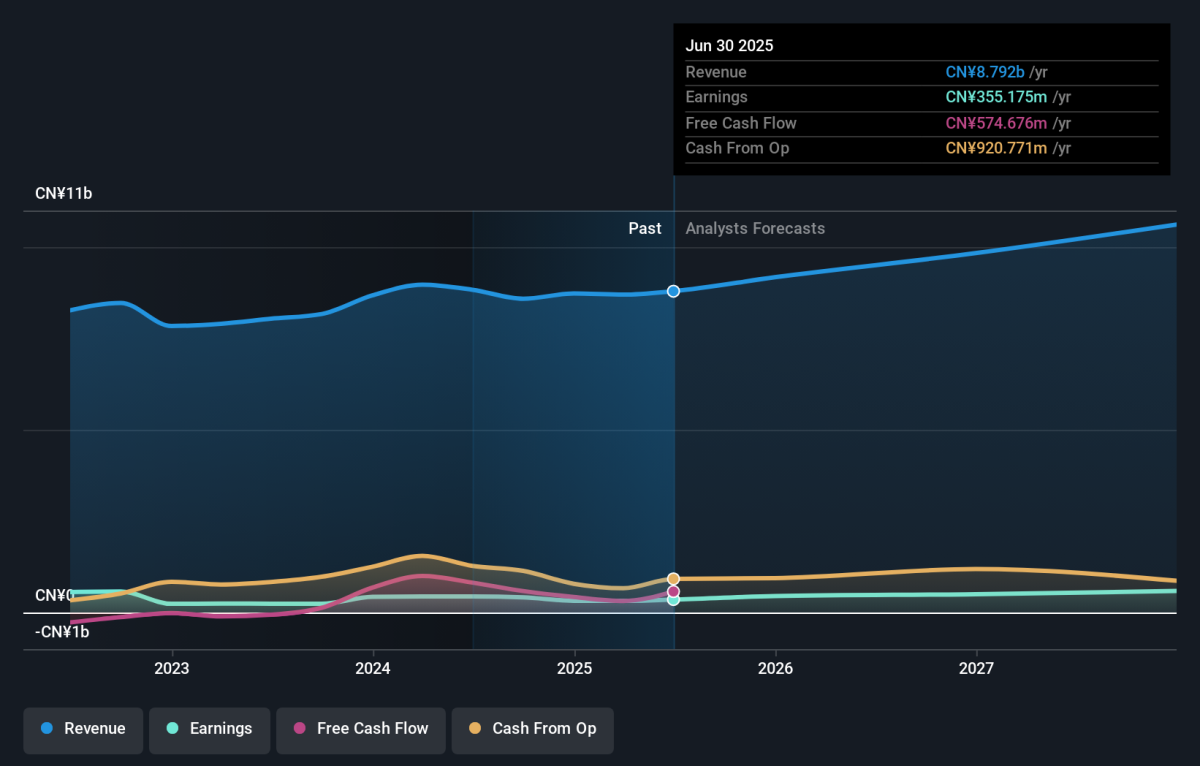Screen dimensions: 1200x766
Task: Select the orange Cash From Op chart marker
Action: click(674, 579)
